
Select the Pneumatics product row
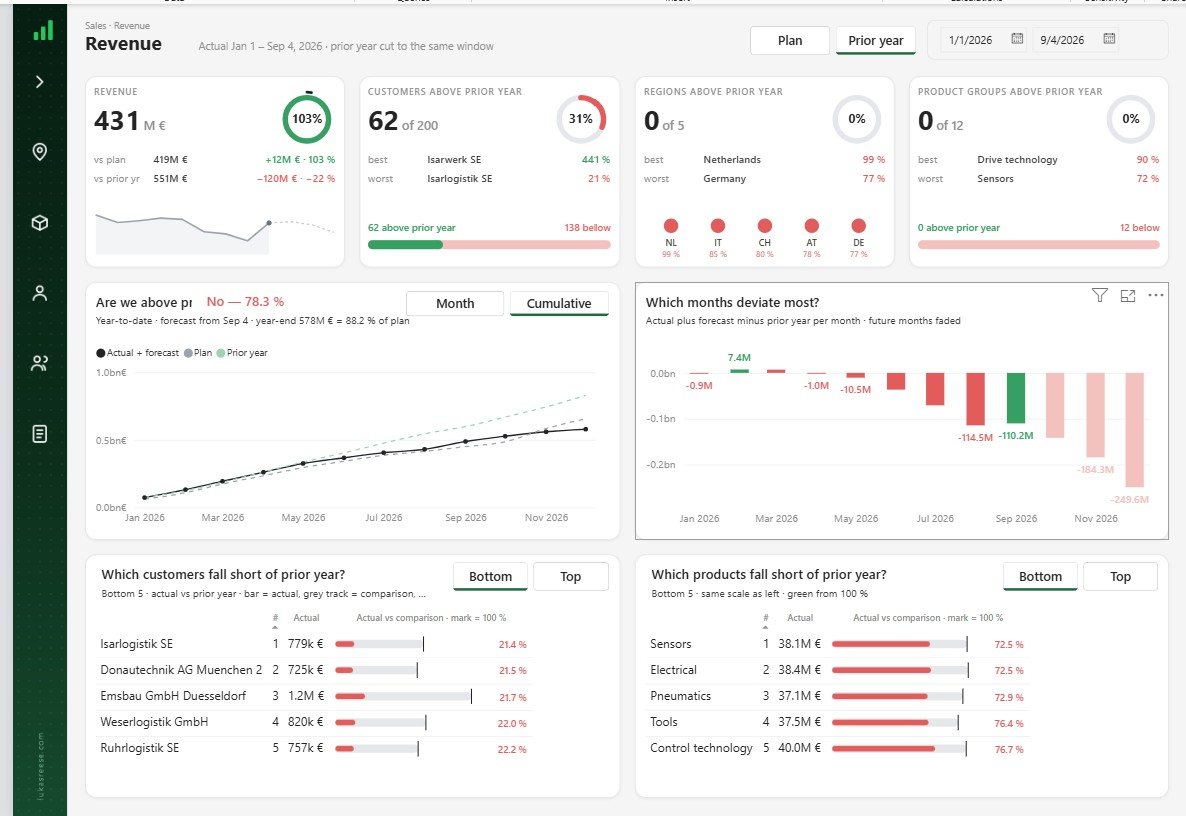[837, 697]
